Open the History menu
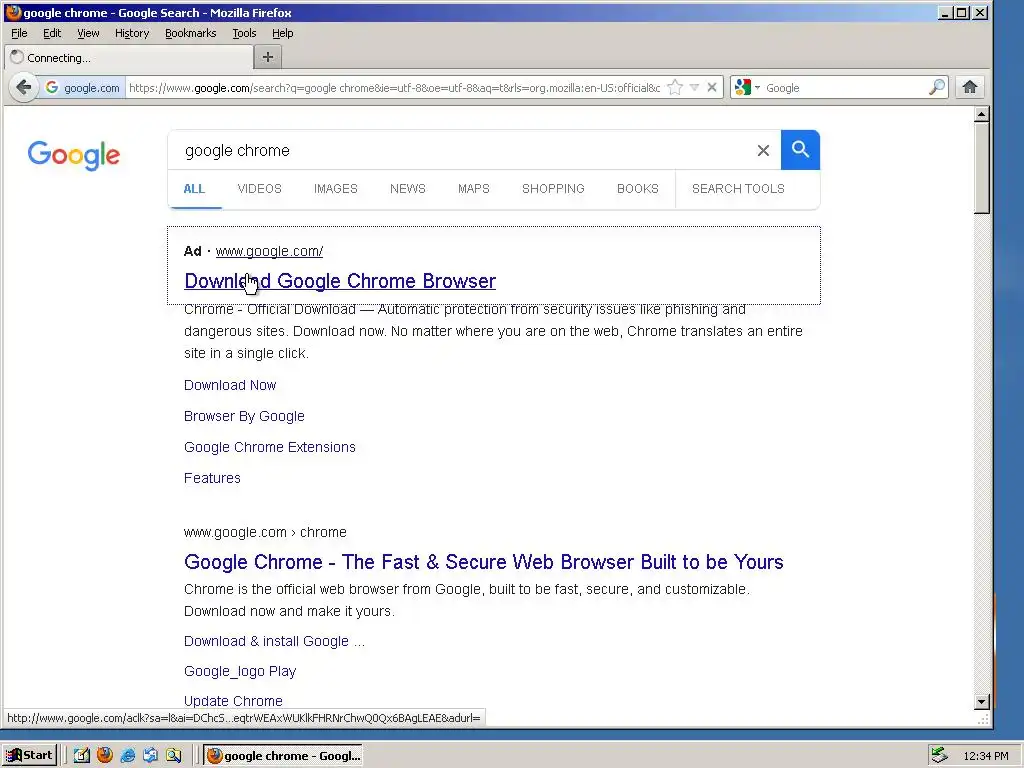The width and height of the screenshot is (1024, 768). coord(132,33)
